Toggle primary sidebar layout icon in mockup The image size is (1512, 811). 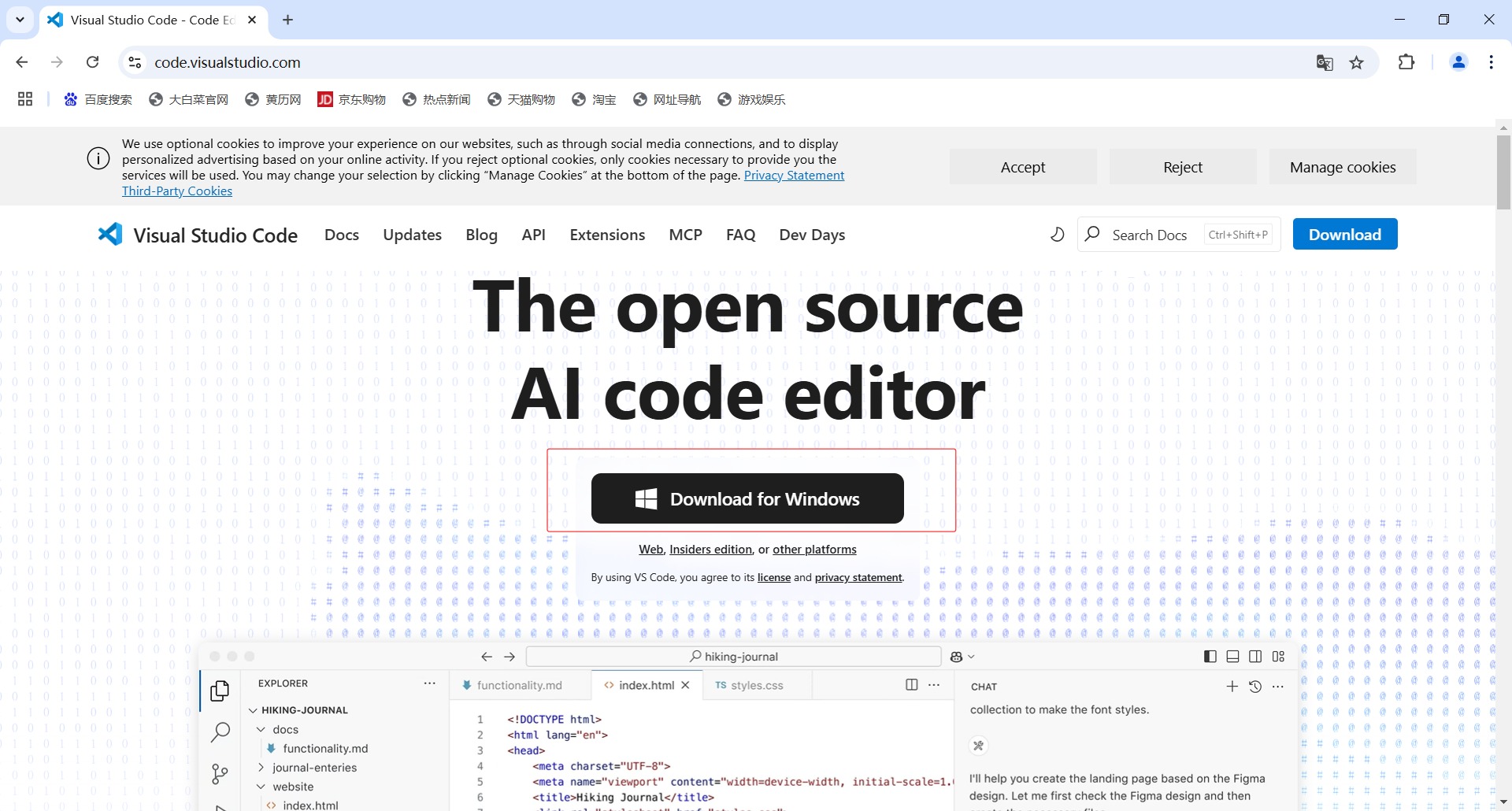point(1210,657)
